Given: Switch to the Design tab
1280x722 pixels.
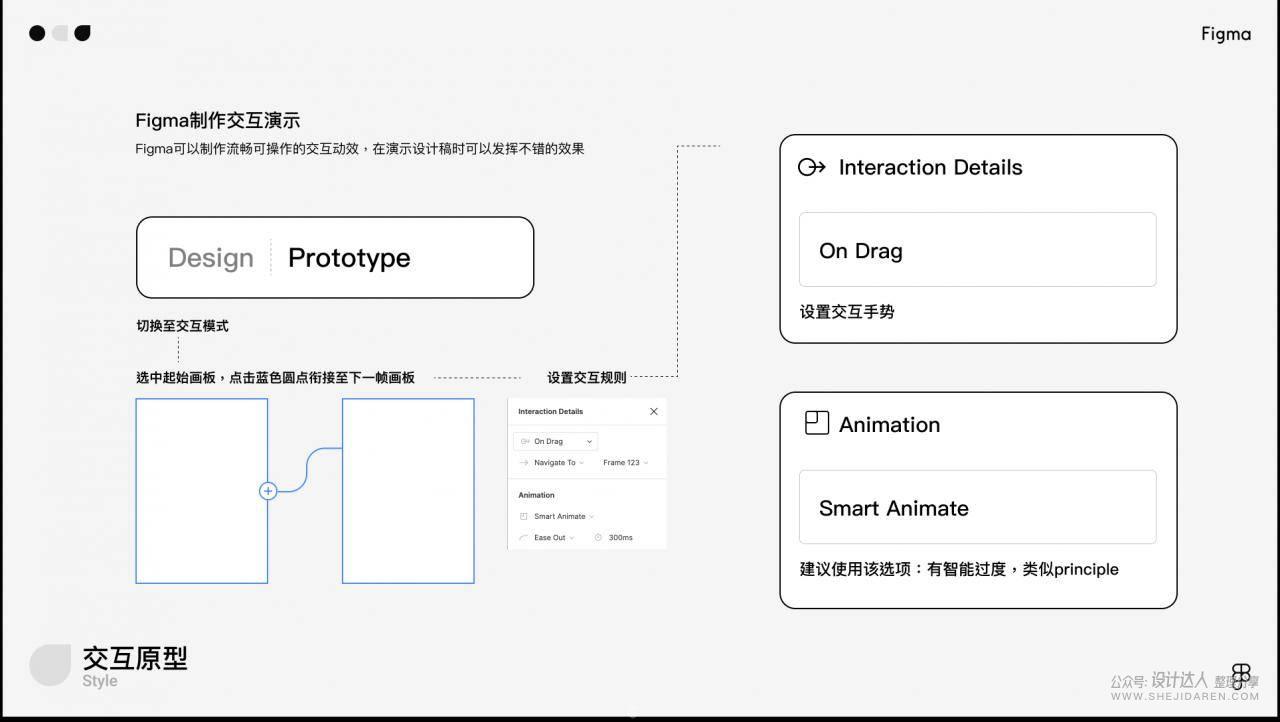Looking at the screenshot, I should click(x=211, y=258).
